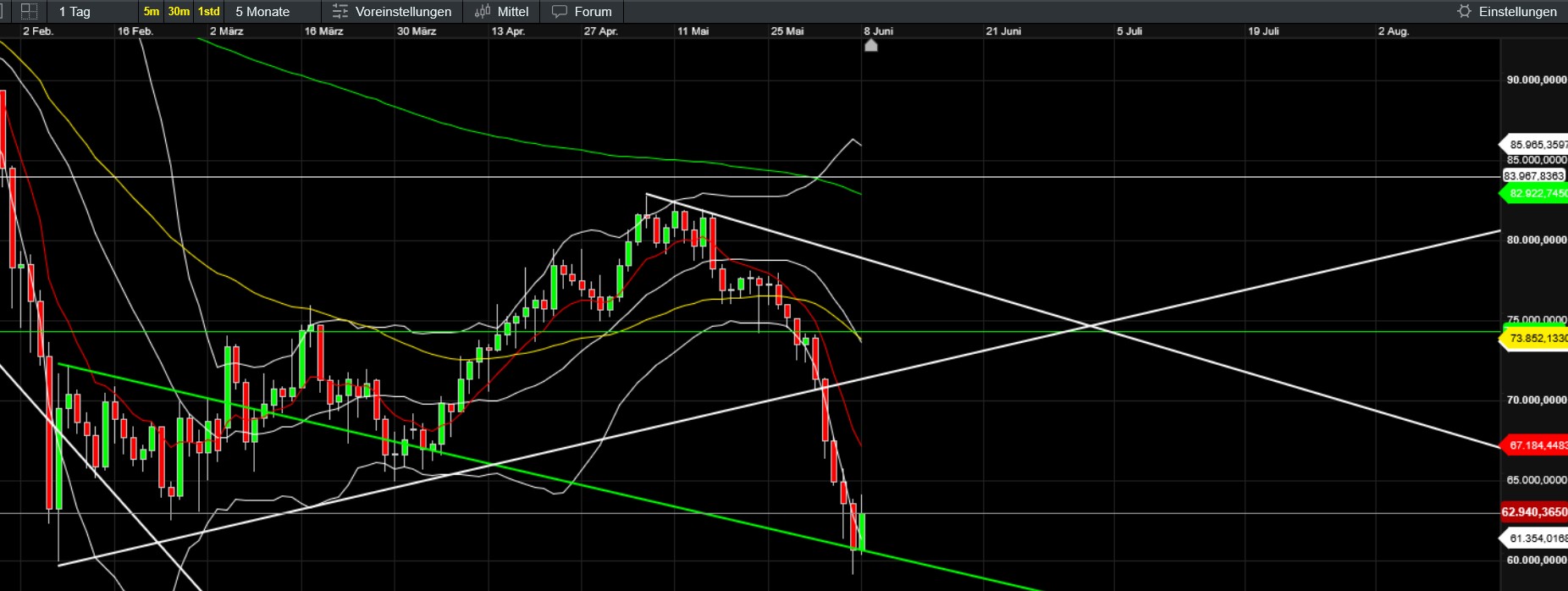1568x591 pixels.
Task: Click the 13 Apr. date axis label
Action: (x=508, y=31)
